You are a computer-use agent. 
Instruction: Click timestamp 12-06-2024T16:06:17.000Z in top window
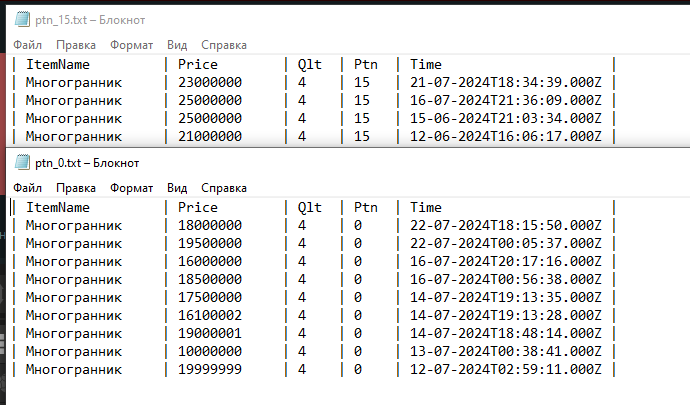click(x=506, y=136)
